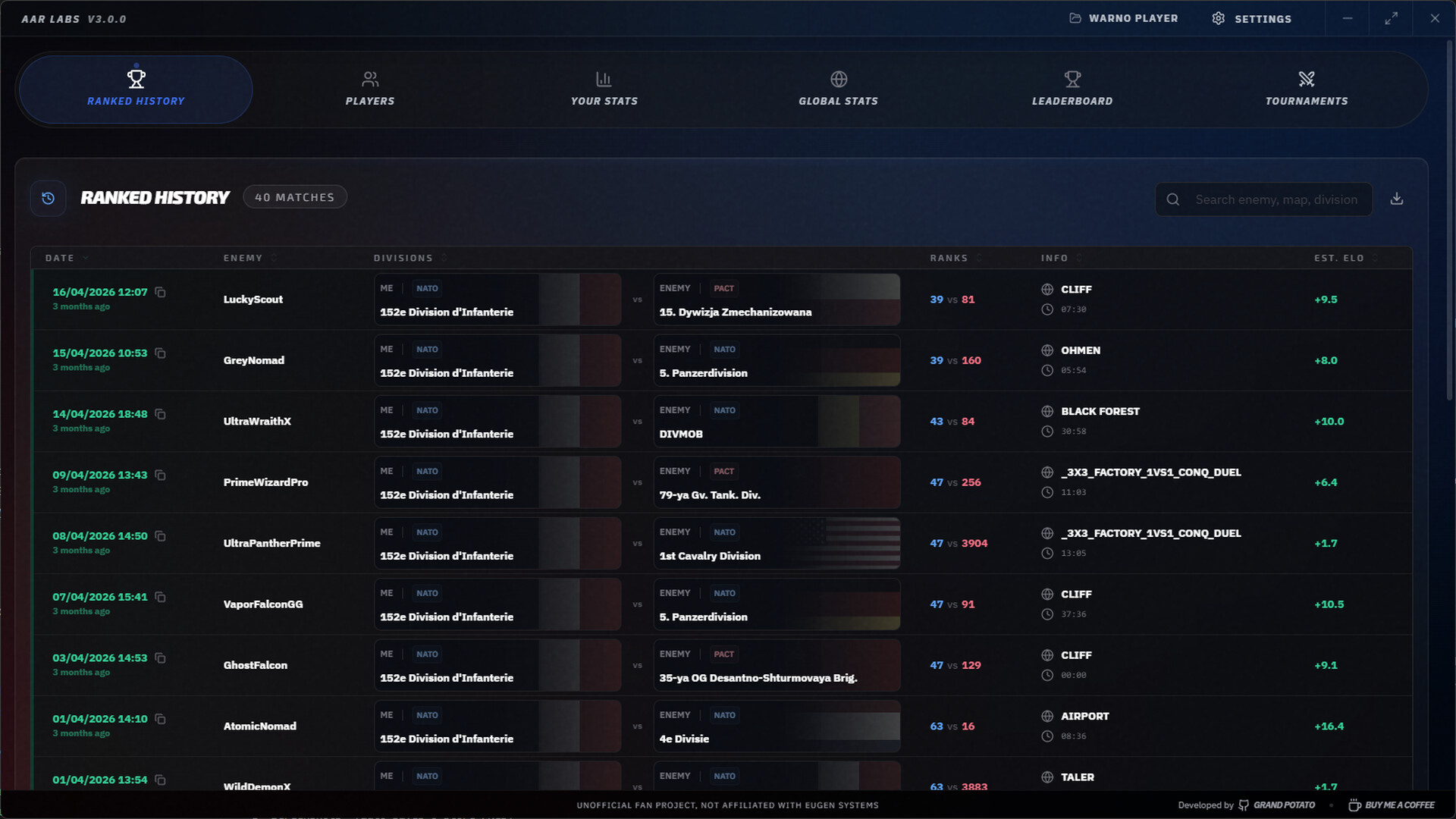Sort by the Enemy column header
This screenshot has height=819, width=1456.
click(x=250, y=258)
